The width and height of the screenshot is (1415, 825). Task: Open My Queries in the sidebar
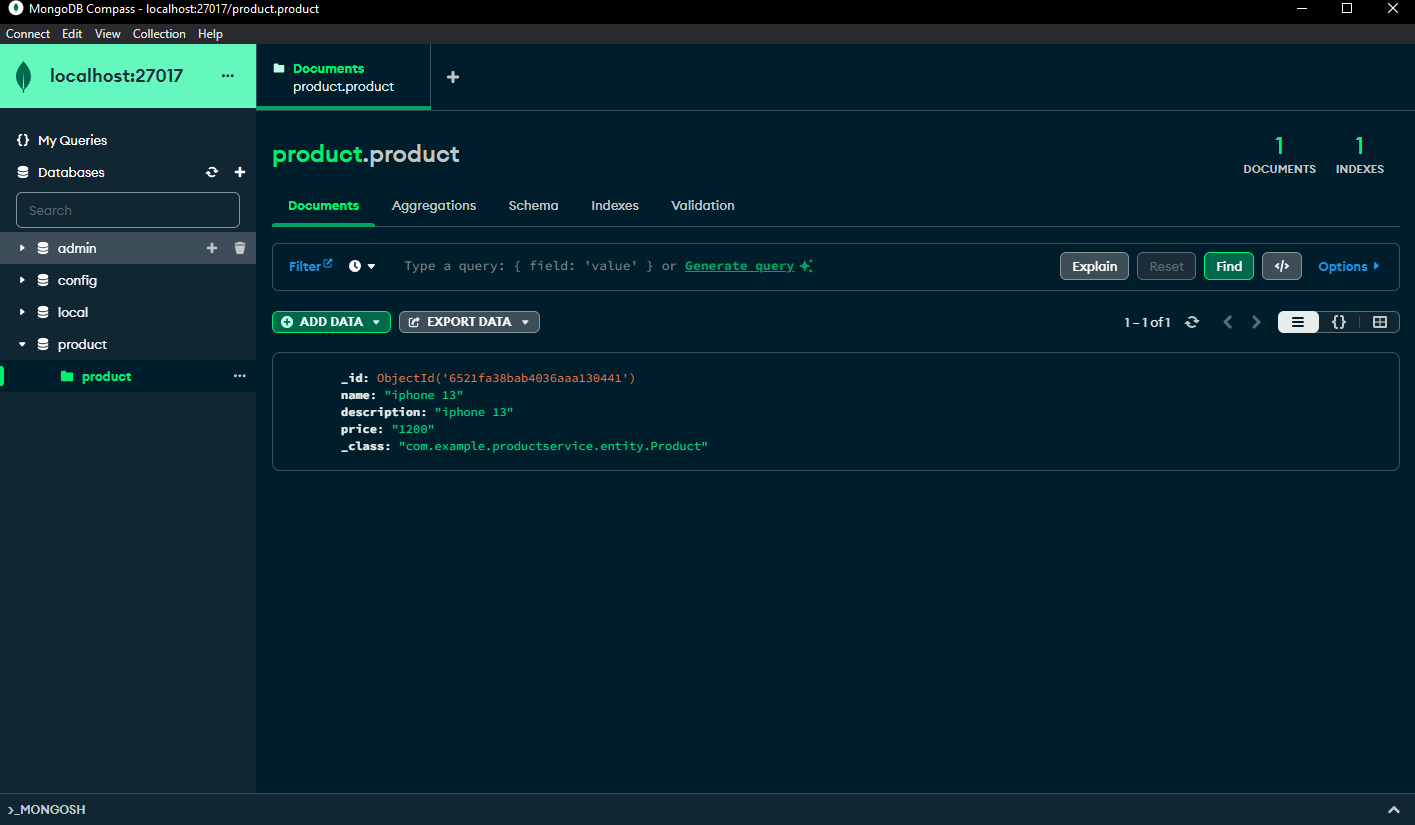(72, 140)
